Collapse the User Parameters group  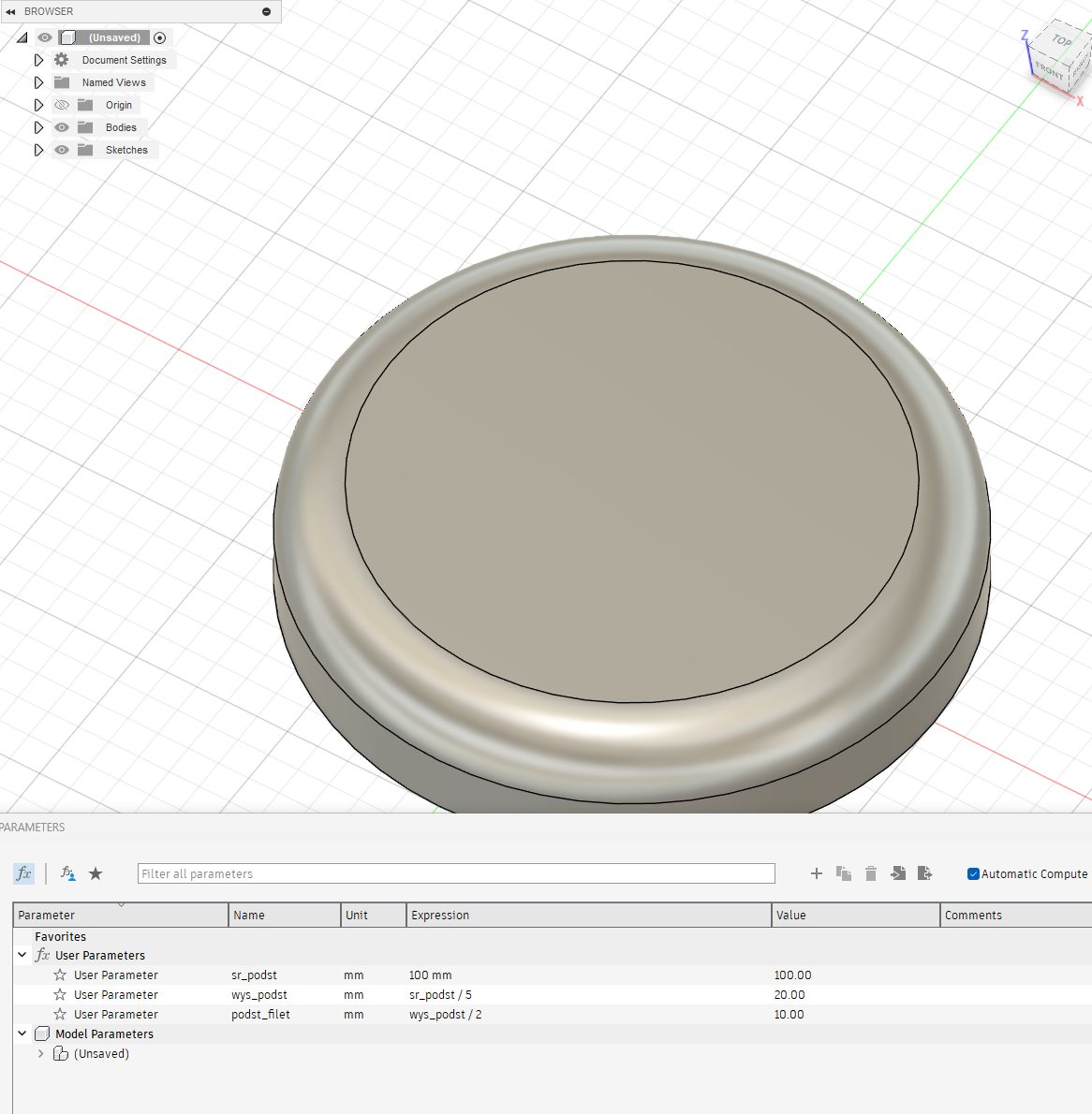point(22,955)
